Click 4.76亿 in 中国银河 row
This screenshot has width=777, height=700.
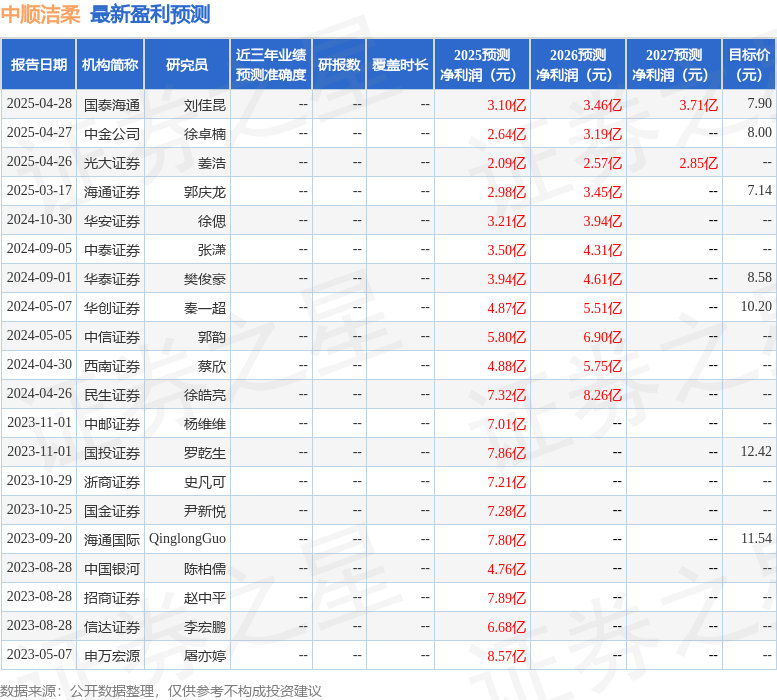(506, 569)
